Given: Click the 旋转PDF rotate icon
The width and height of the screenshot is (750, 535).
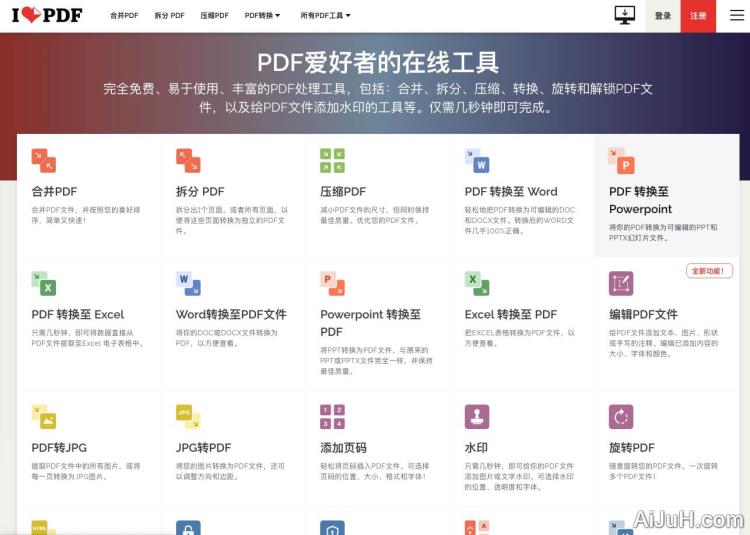Looking at the screenshot, I should [621, 417].
